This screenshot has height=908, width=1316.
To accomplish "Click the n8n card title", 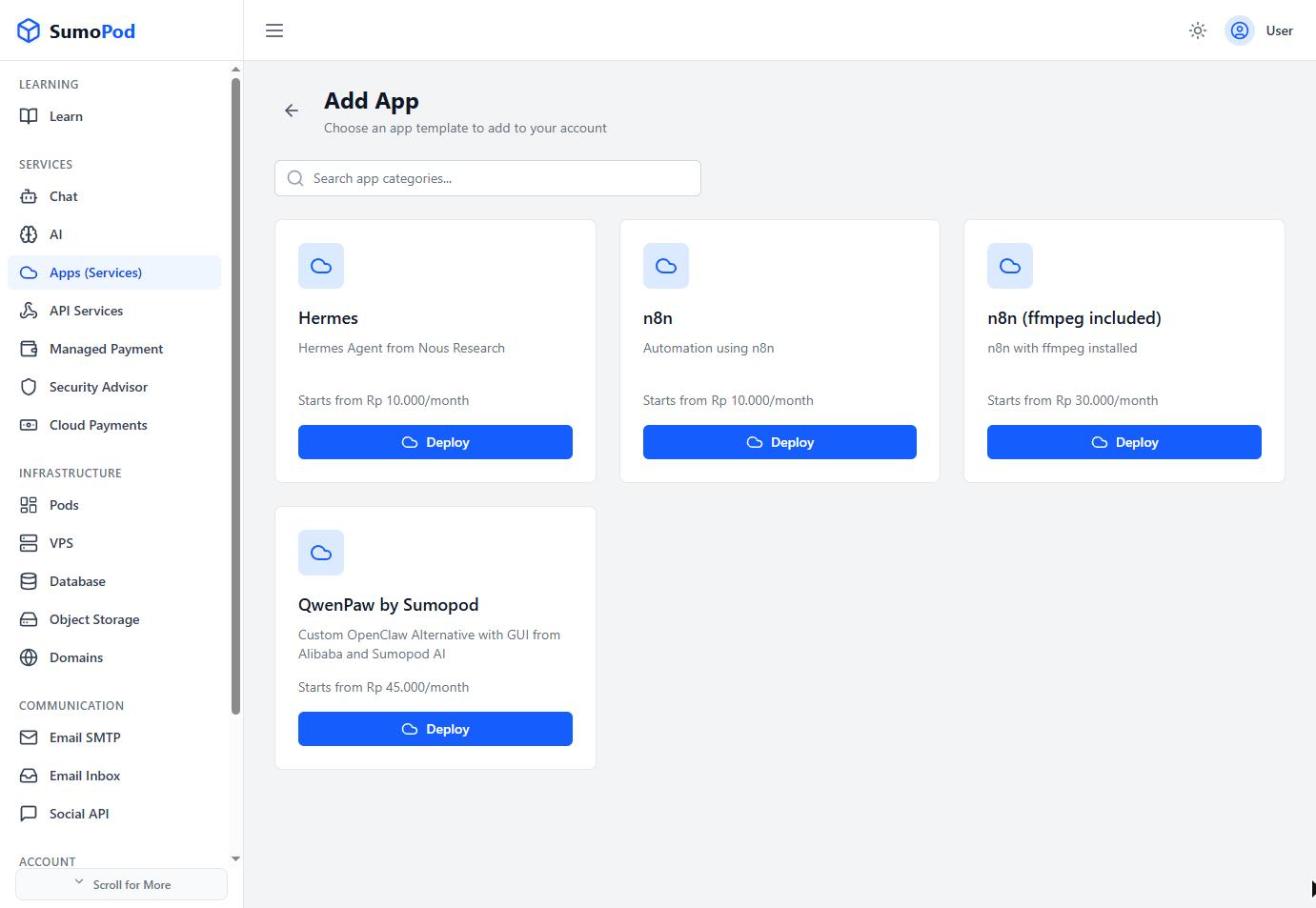I will 658,318.
